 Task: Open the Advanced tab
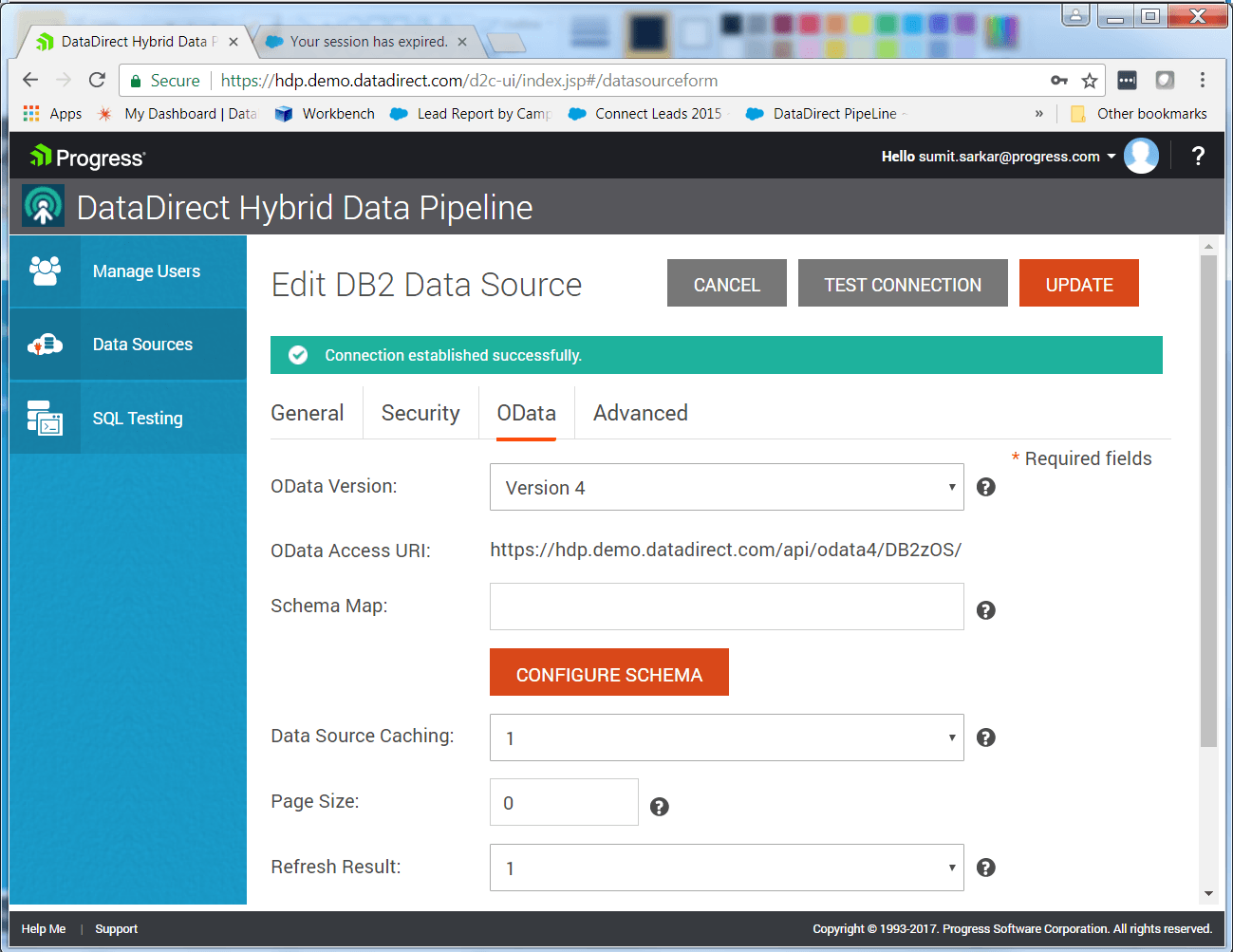coord(641,413)
